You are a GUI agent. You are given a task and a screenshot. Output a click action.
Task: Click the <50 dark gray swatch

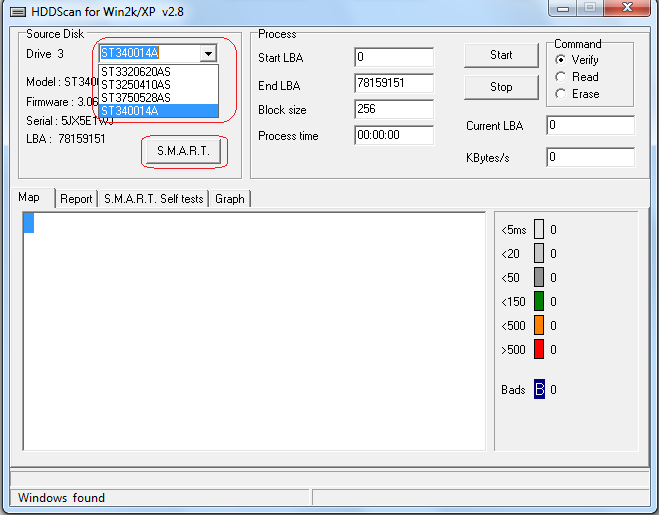click(539, 277)
